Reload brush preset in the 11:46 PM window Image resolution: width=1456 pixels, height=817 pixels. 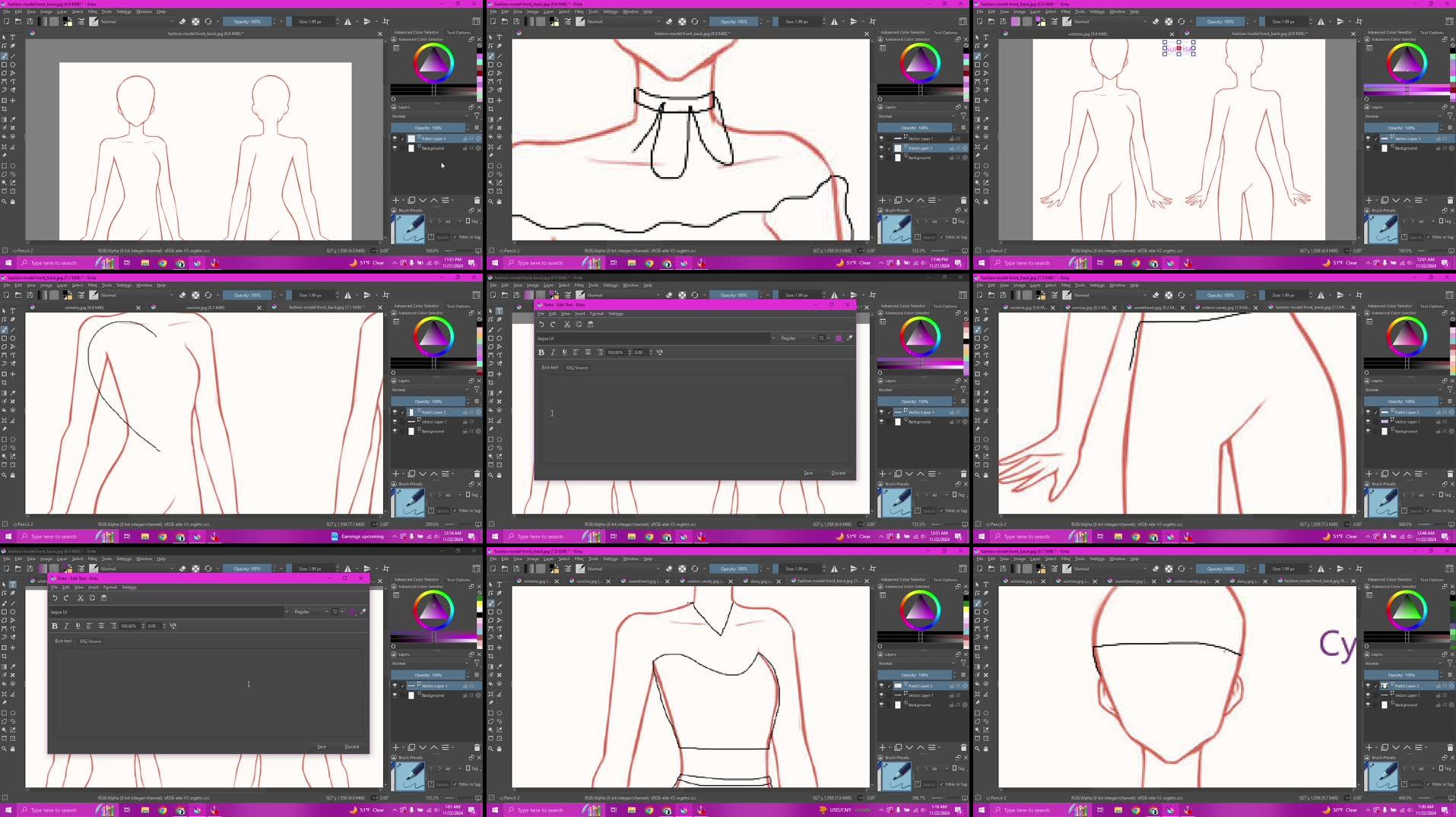(x=695, y=21)
